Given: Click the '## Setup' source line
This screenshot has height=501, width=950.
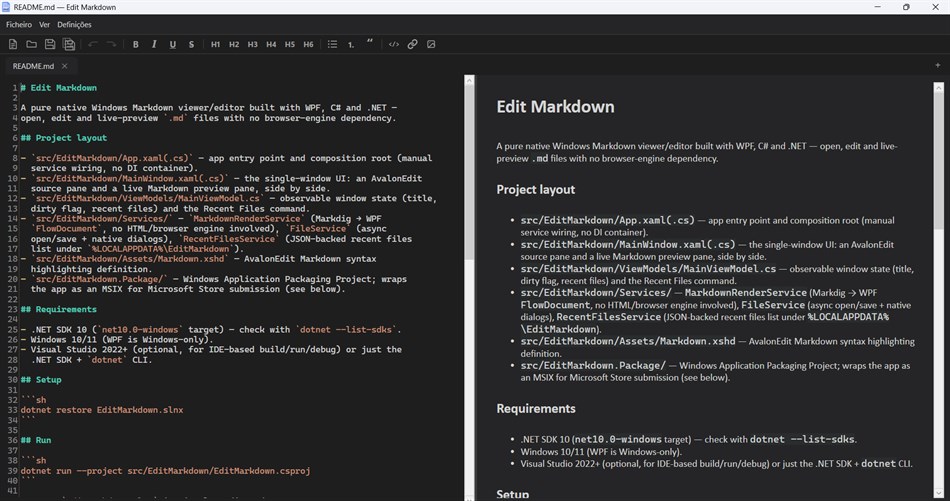Looking at the screenshot, I should (x=41, y=380).
